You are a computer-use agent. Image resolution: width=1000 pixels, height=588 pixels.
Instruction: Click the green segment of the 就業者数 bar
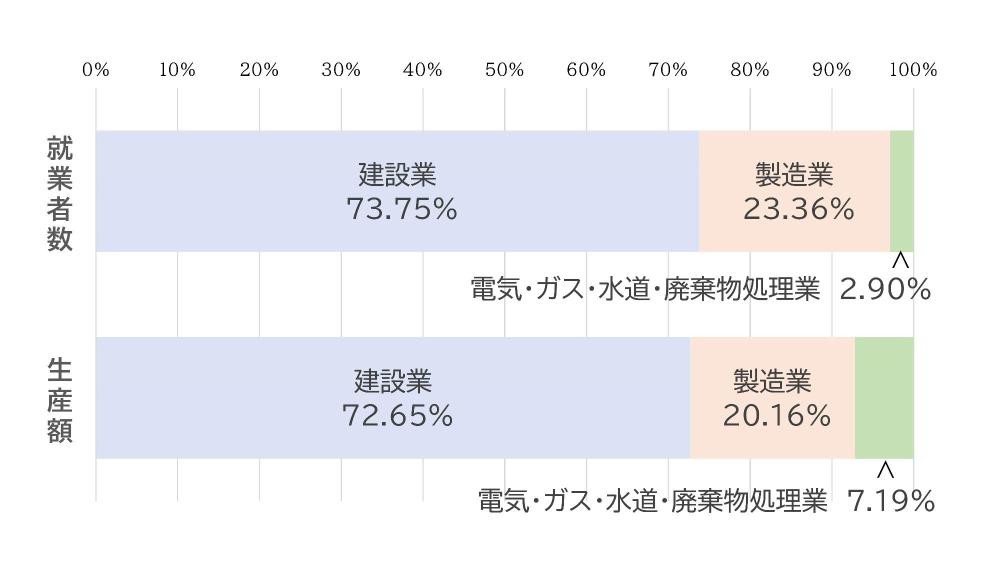[x=901, y=191]
